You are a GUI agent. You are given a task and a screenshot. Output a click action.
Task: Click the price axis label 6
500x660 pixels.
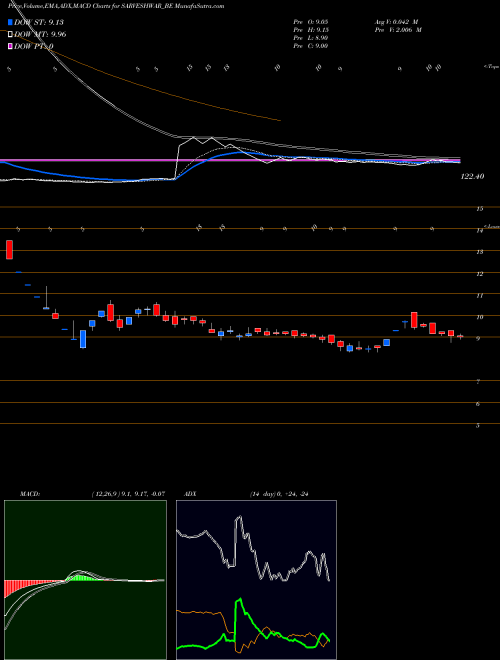478,404
